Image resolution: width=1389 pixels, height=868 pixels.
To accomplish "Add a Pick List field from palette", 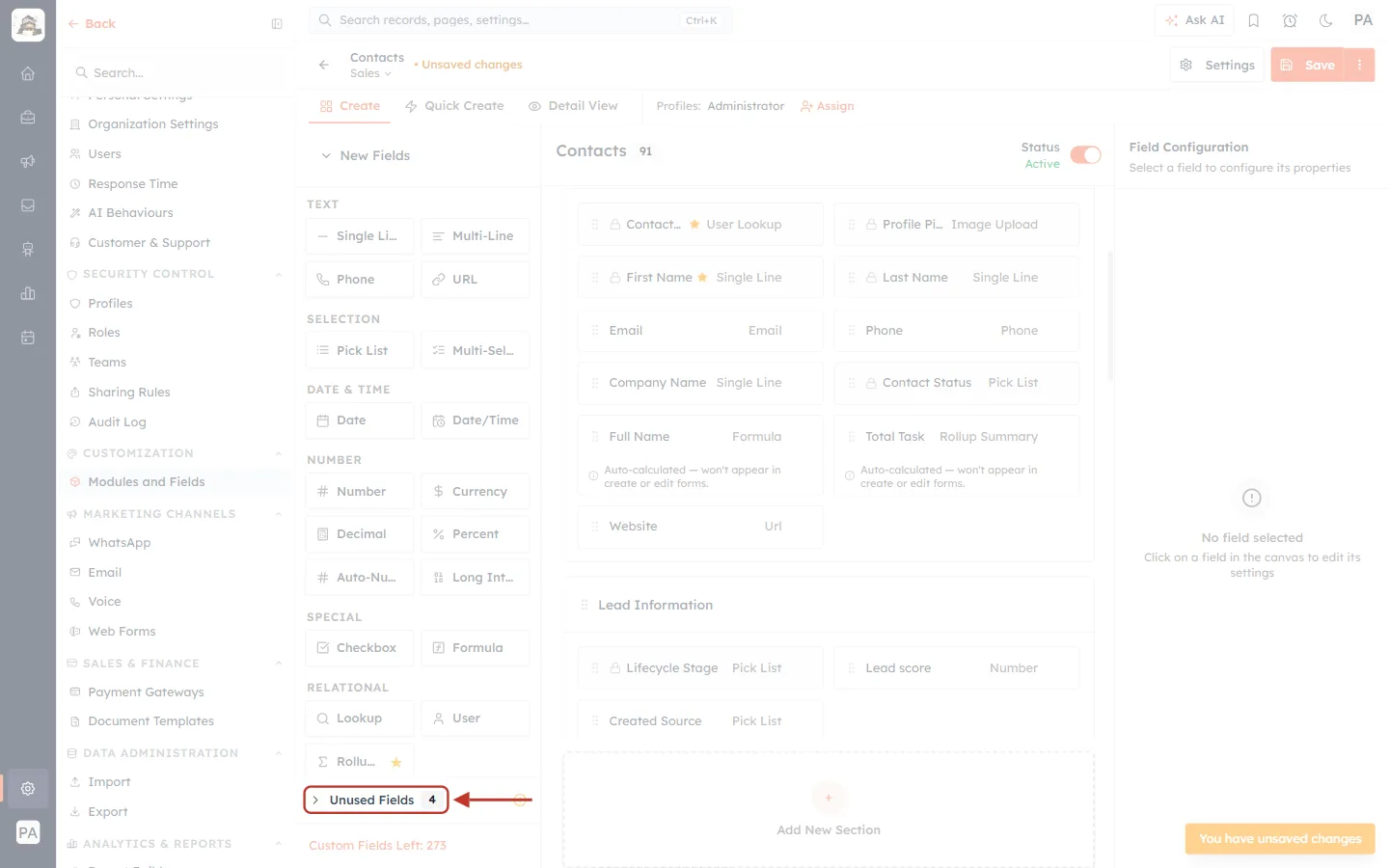I will coord(360,350).
